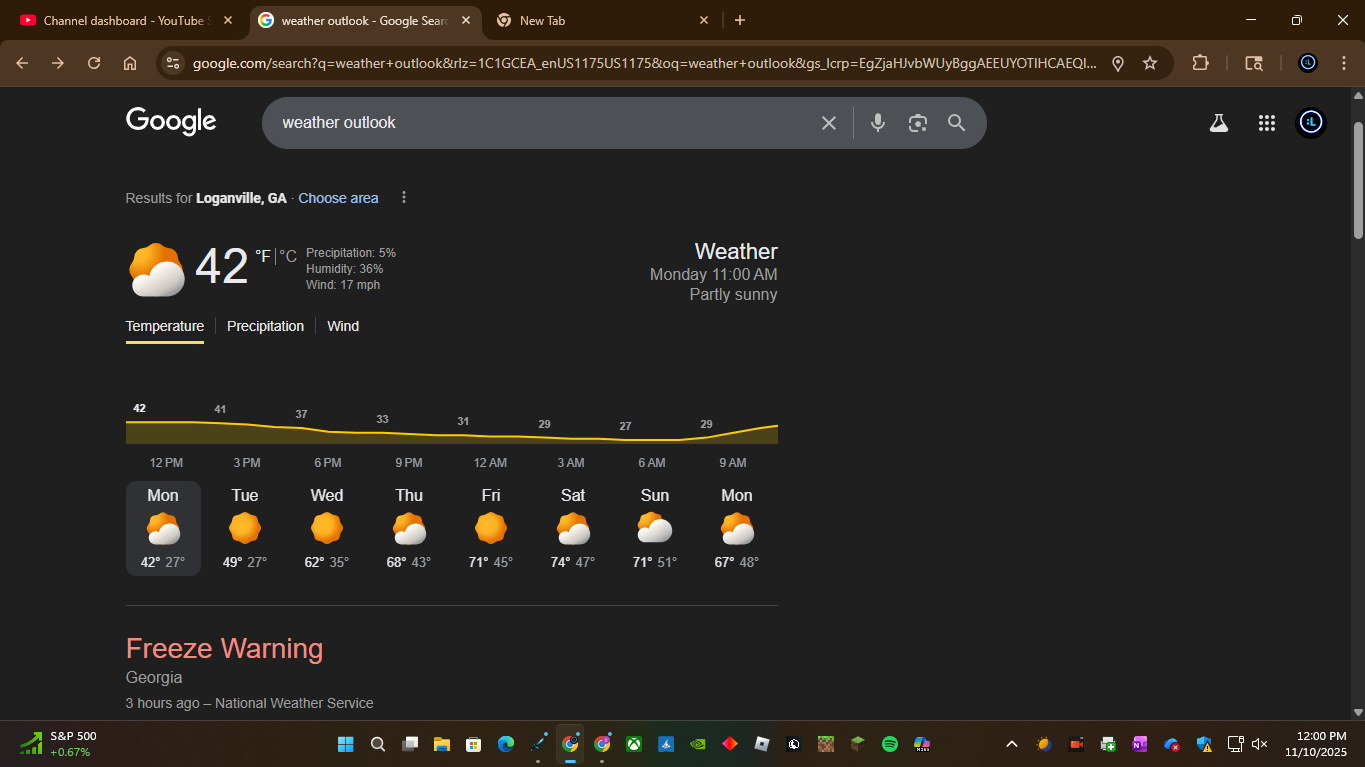Click the Choose area link

pos(338,198)
